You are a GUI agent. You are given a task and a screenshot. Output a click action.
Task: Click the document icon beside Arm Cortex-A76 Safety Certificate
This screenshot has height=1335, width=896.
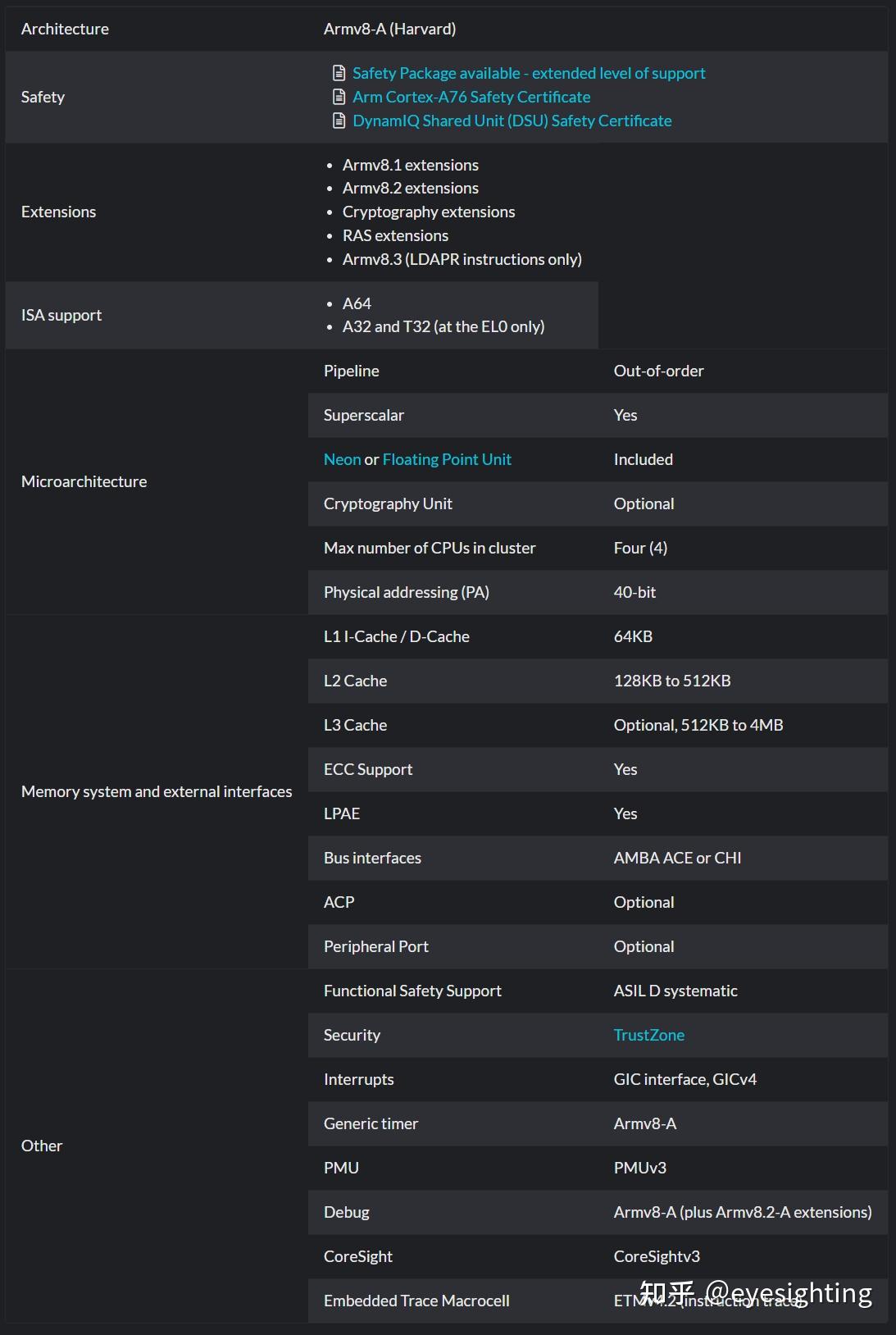pyautogui.click(x=339, y=97)
